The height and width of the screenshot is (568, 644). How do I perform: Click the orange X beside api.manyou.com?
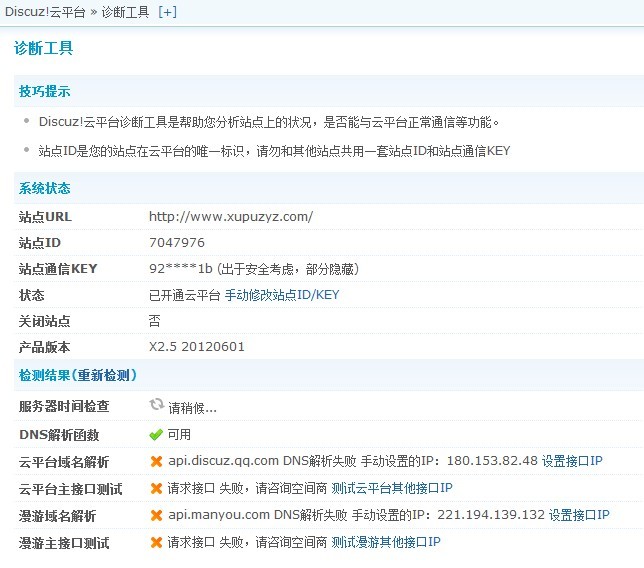[156, 515]
